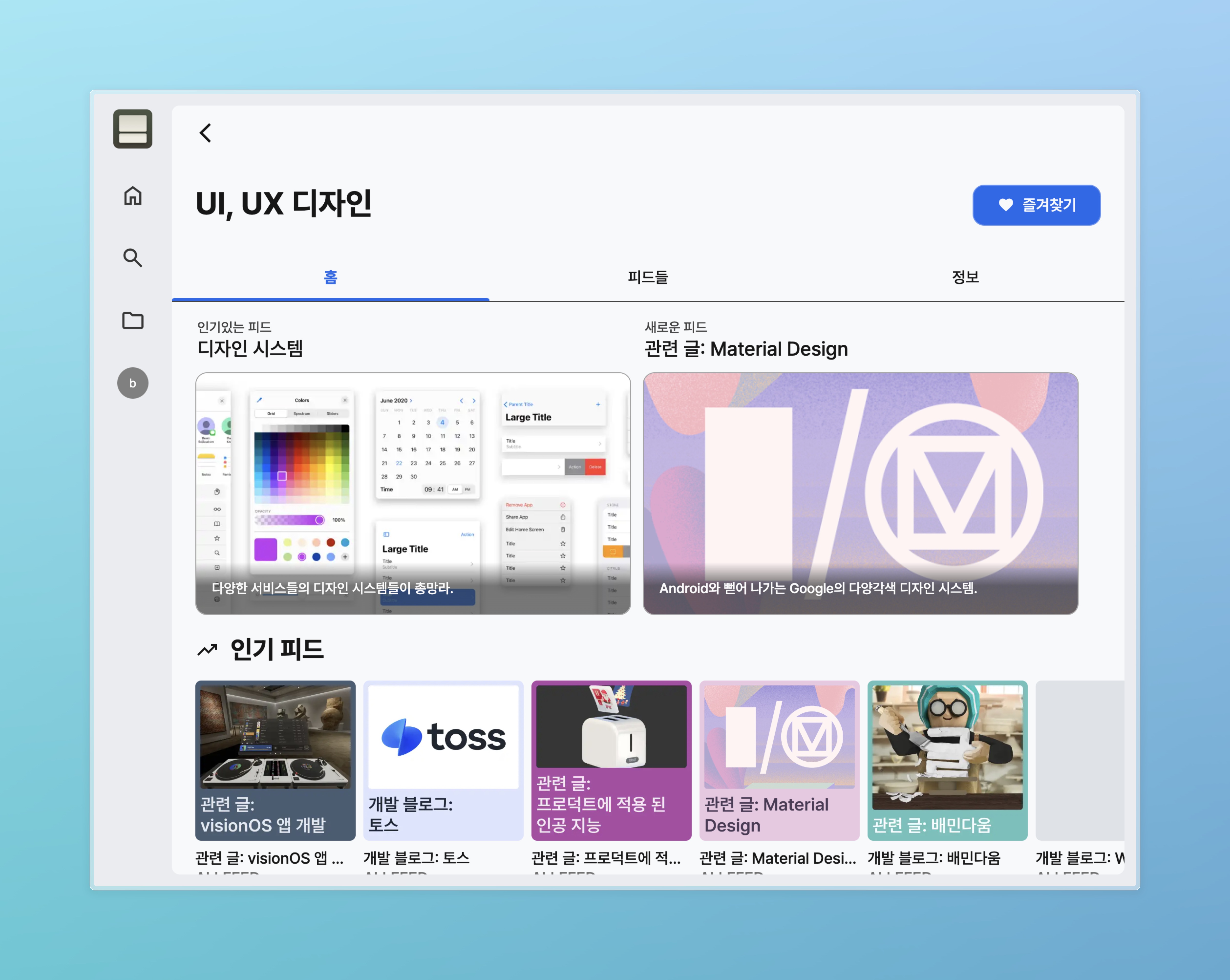The width and height of the screenshot is (1230, 980).
Task: Click the 관련 글: Material Design heading
Action: tap(746, 349)
